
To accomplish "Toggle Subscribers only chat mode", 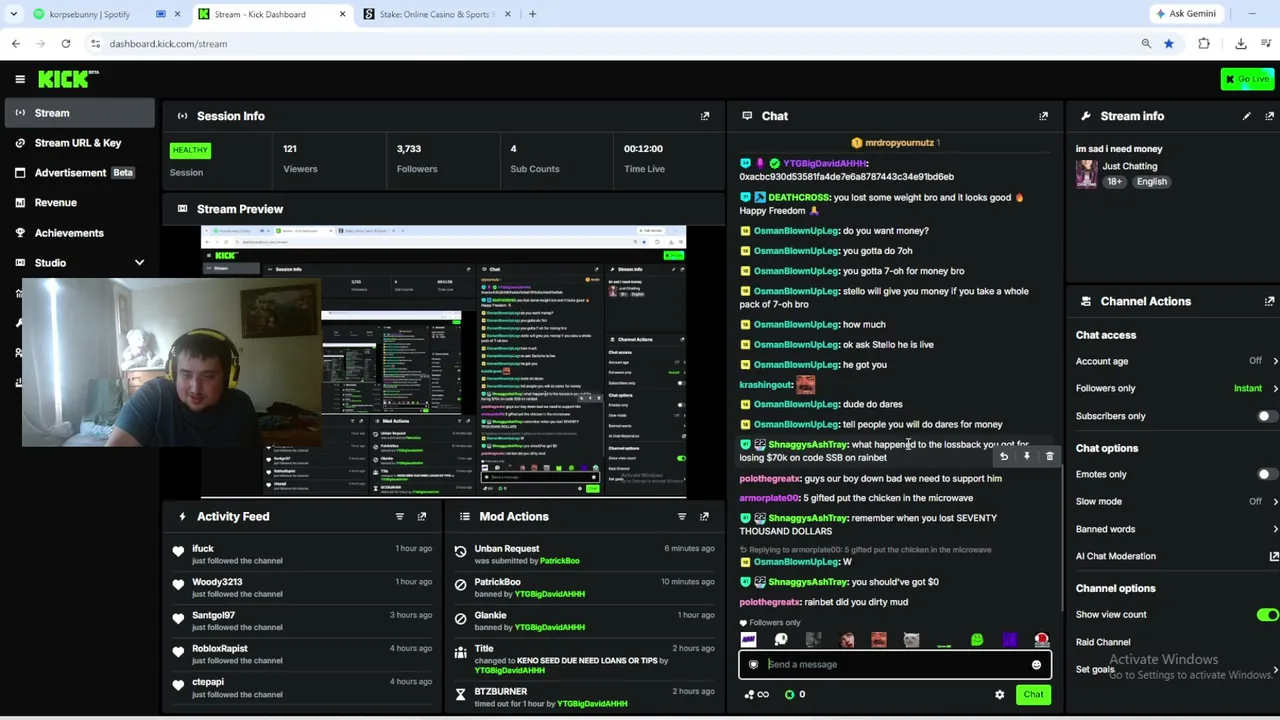I will (1266, 416).
